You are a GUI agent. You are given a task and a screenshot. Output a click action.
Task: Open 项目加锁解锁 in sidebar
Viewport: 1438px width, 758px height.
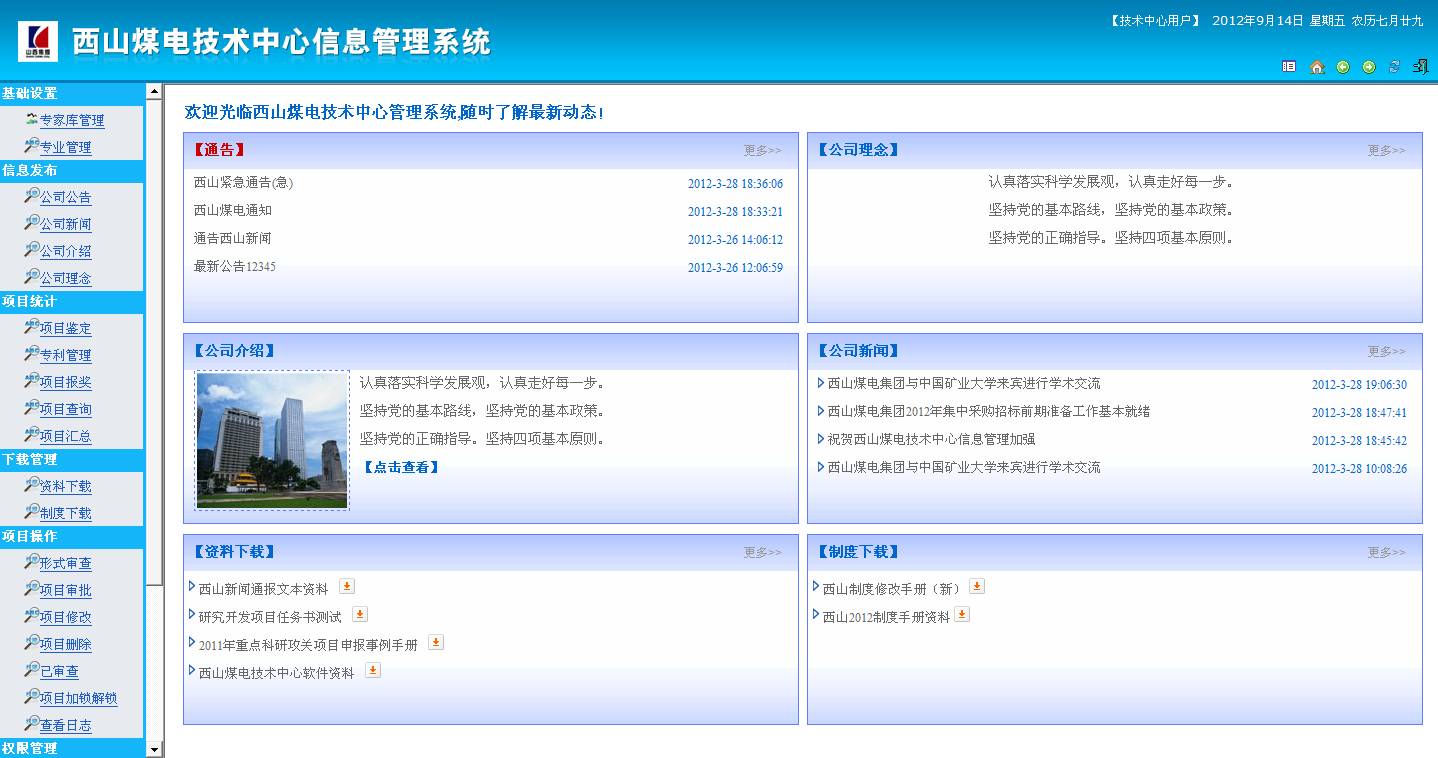[78, 699]
